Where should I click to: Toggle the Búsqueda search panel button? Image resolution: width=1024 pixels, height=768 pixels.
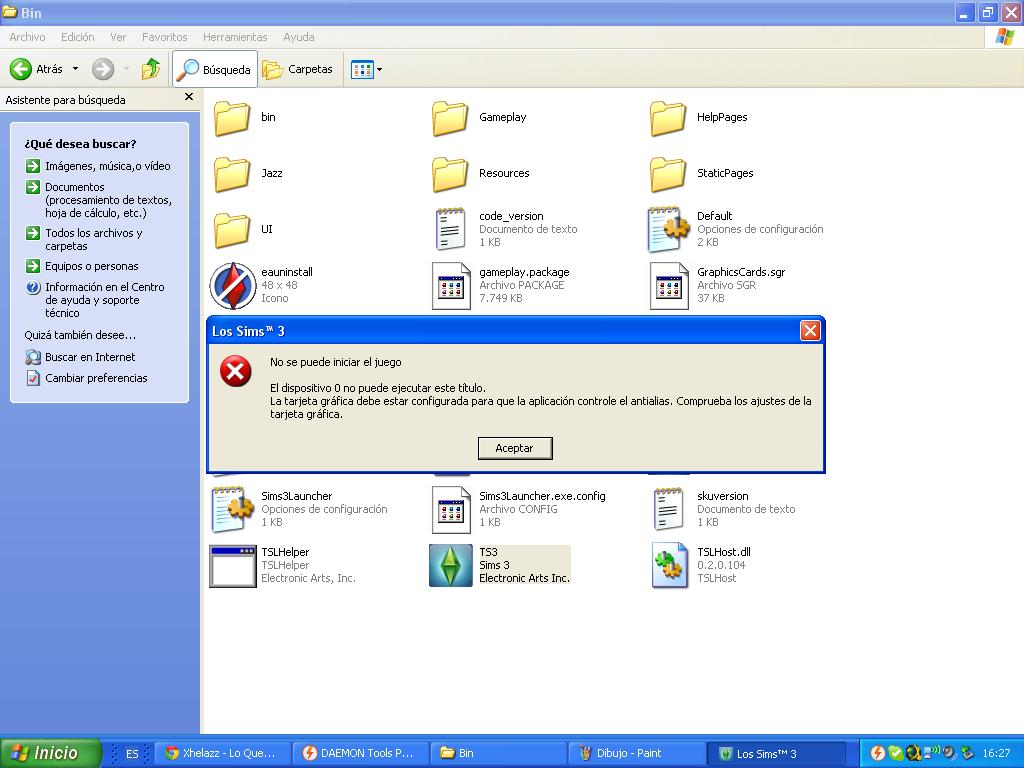tap(215, 69)
